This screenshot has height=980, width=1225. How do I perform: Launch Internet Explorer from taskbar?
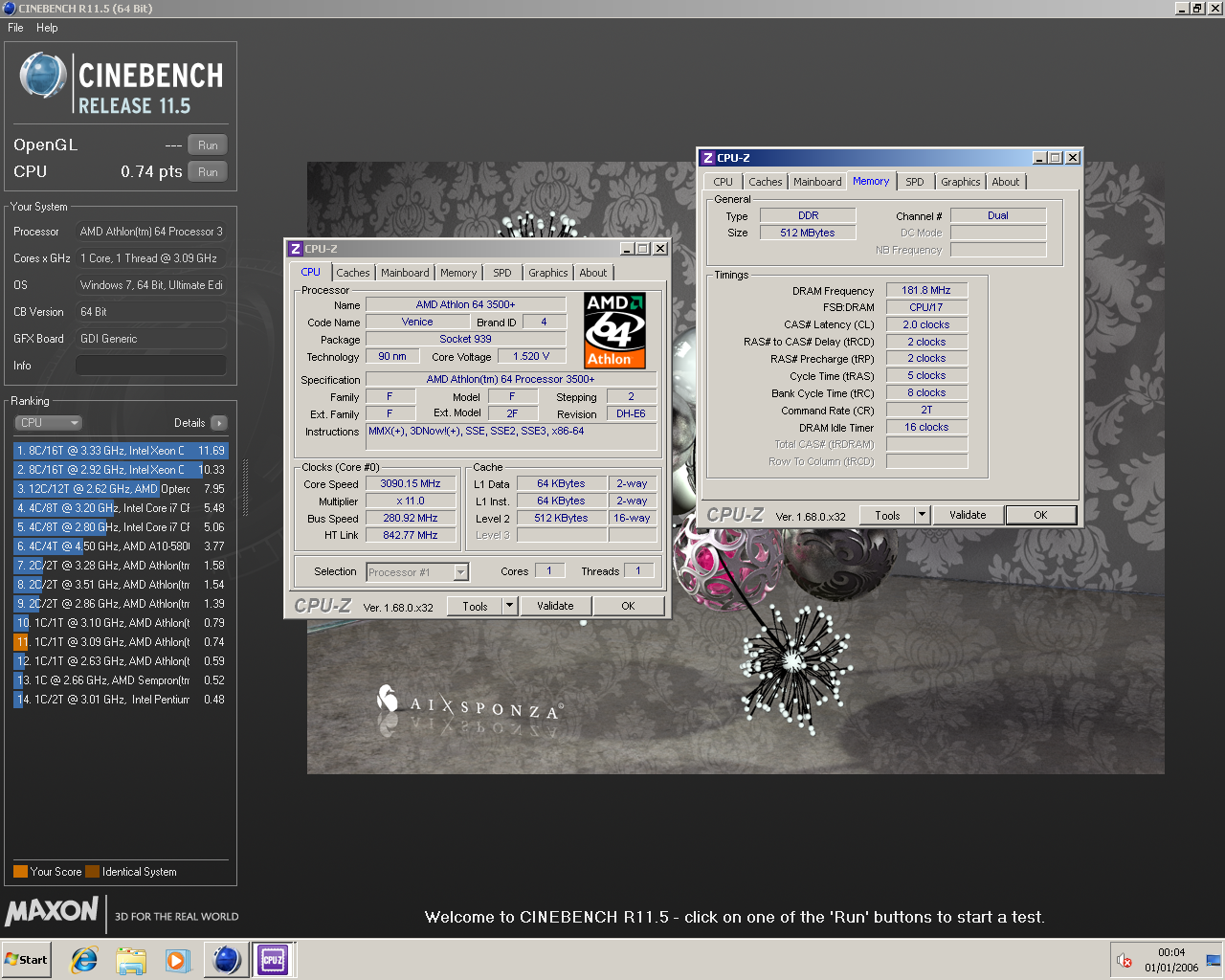(85, 960)
